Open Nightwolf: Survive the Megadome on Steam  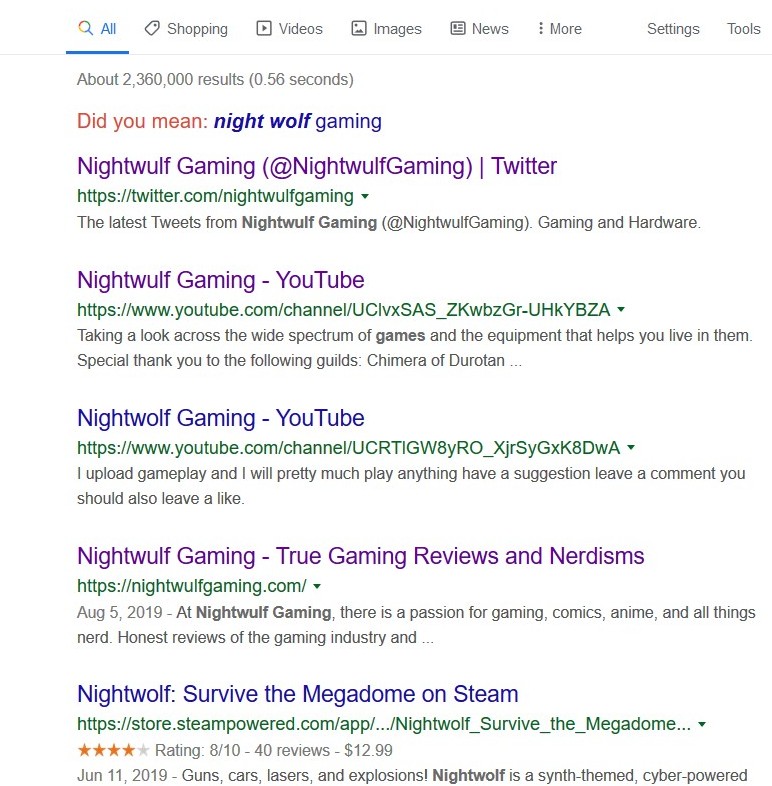[x=298, y=694]
